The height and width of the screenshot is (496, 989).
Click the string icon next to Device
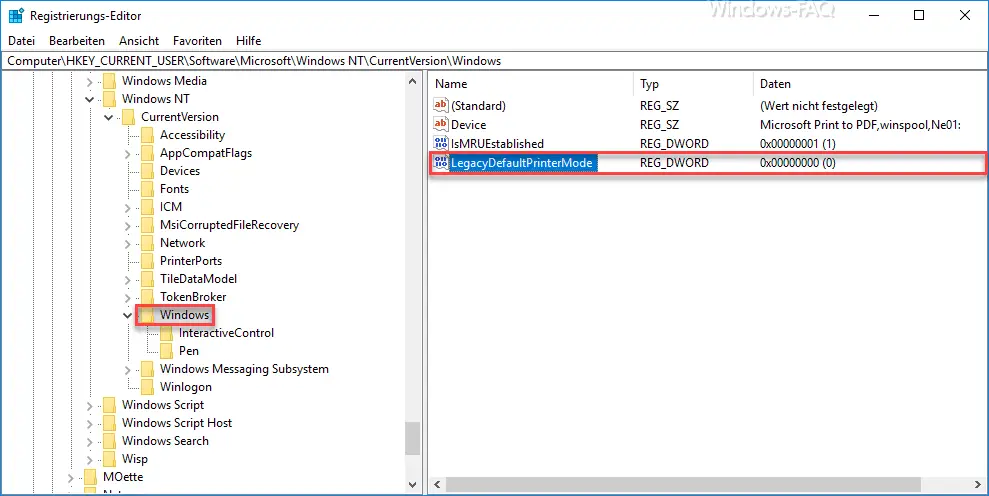pyautogui.click(x=441, y=124)
